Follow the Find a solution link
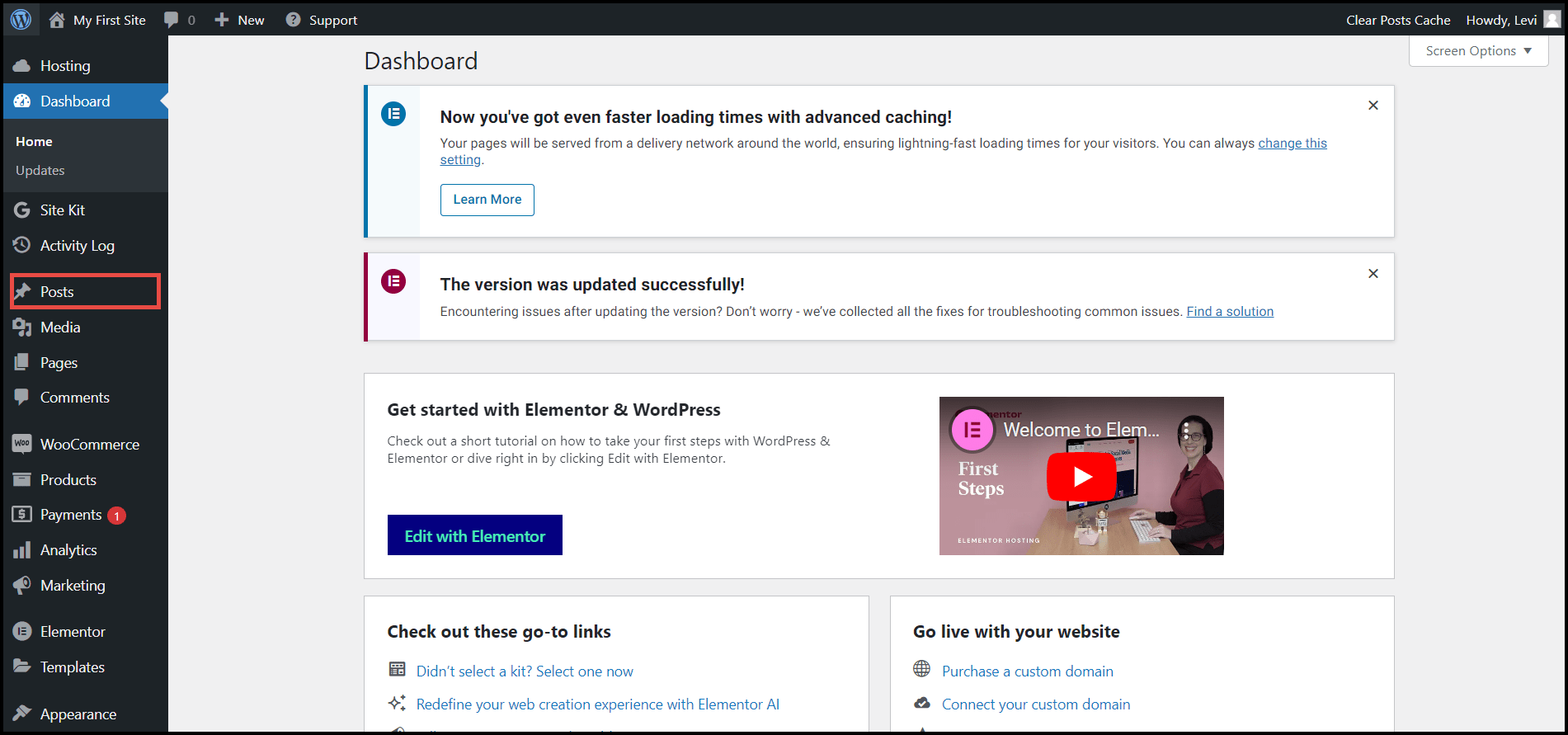1568x735 pixels. coord(1230,312)
